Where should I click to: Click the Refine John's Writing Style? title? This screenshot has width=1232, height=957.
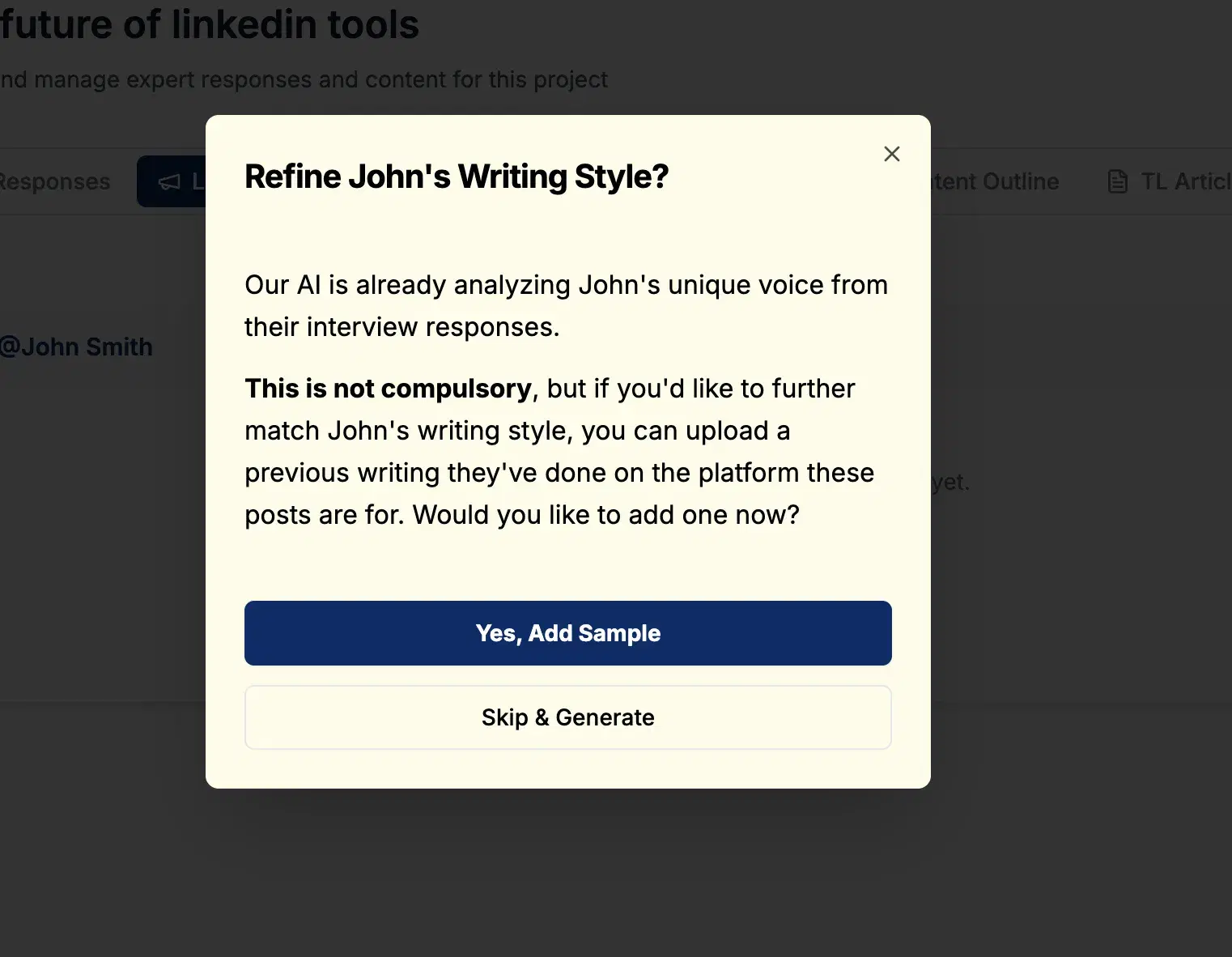457,177
